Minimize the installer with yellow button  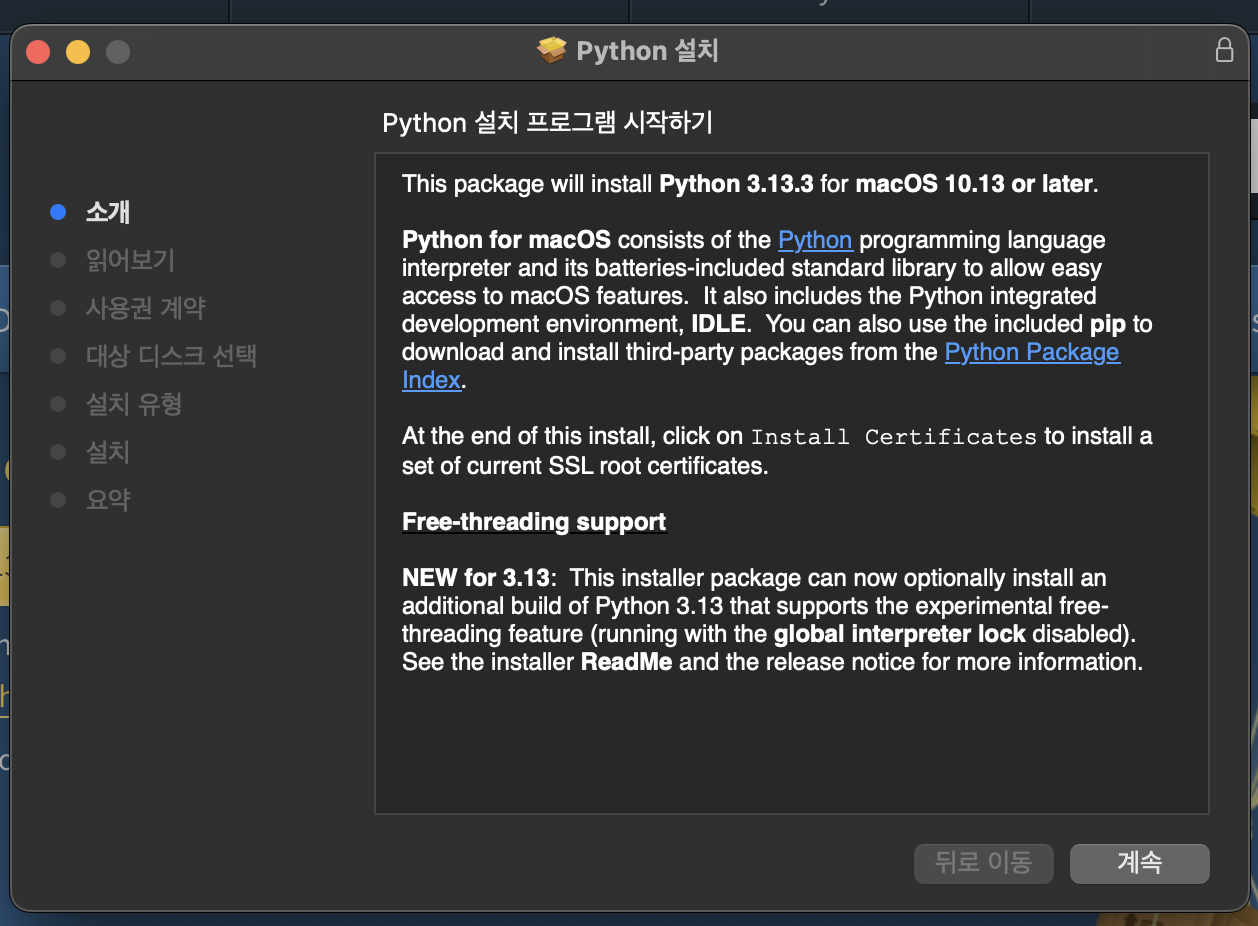point(78,51)
